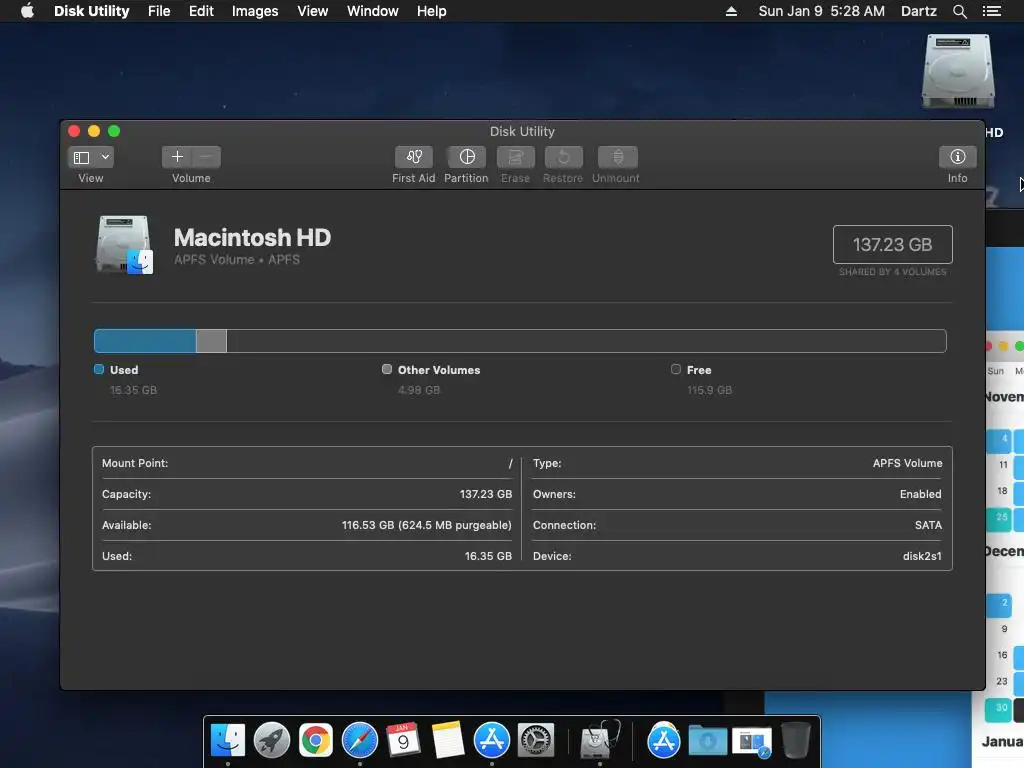Click Disk Utility stethoscope icon in Dock
Image resolution: width=1024 pixels, height=768 pixels.
[x=600, y=741]
